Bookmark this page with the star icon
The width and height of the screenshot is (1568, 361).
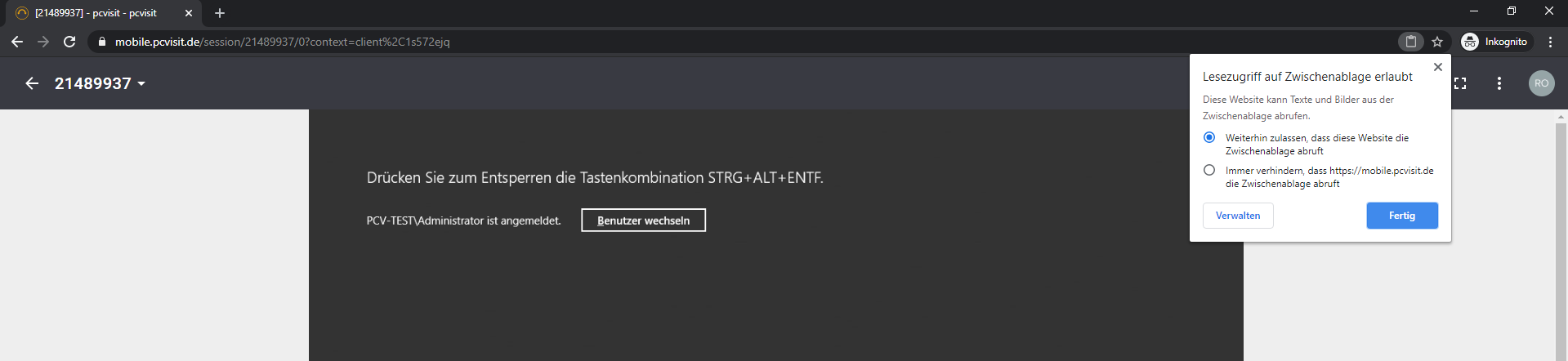coord(1437,42)
